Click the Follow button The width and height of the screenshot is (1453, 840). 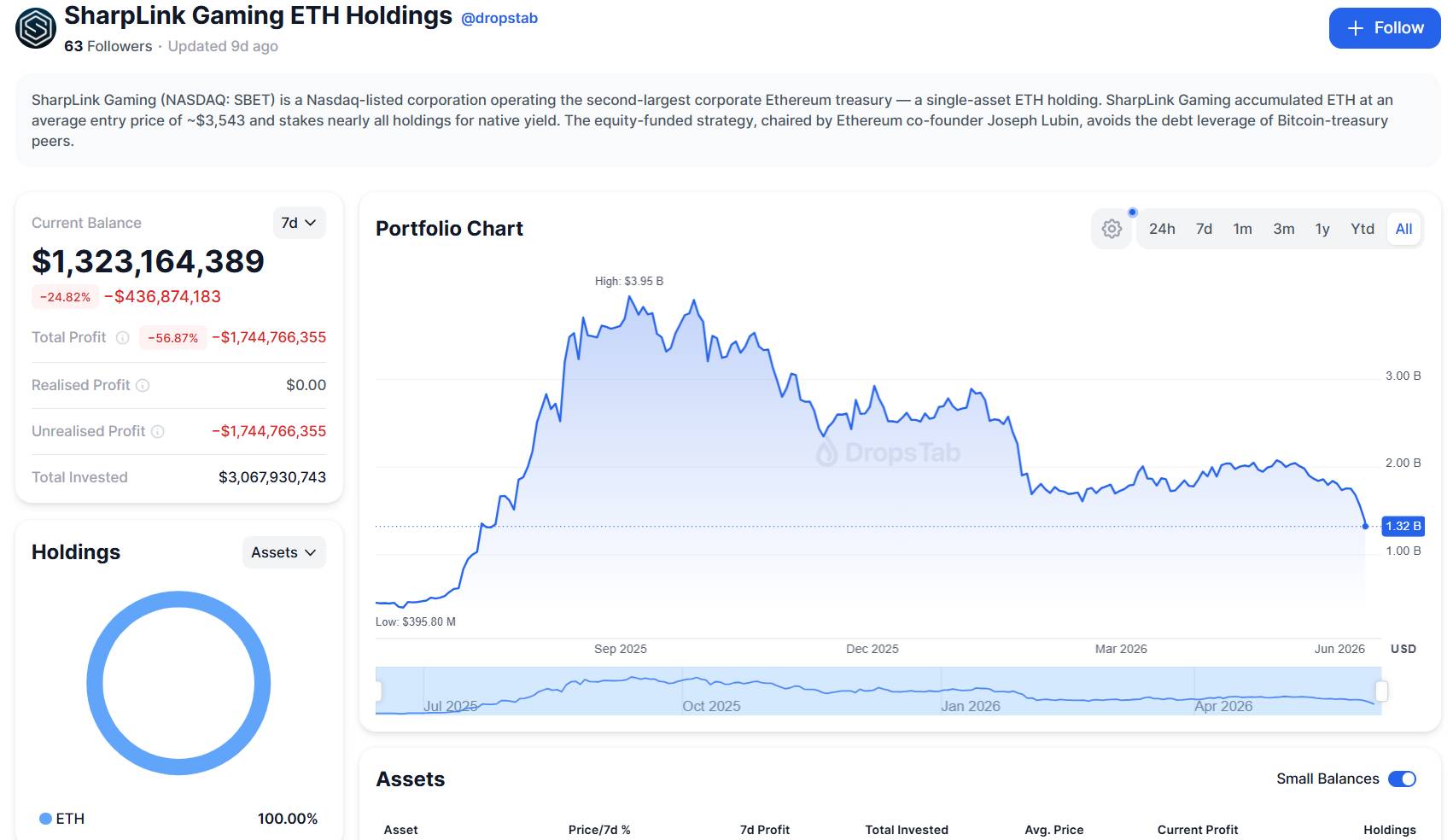[x=1385, y=28]
